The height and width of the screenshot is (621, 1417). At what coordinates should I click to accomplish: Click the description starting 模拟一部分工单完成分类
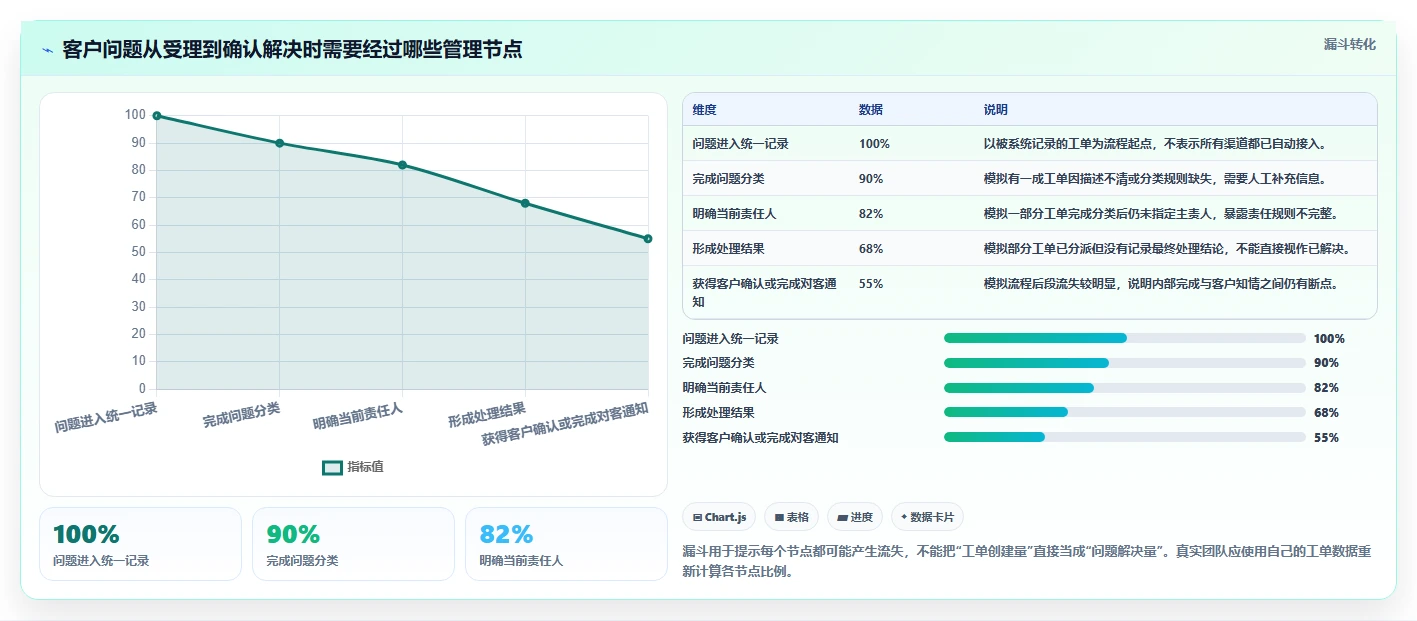[x=1161, y=213]
